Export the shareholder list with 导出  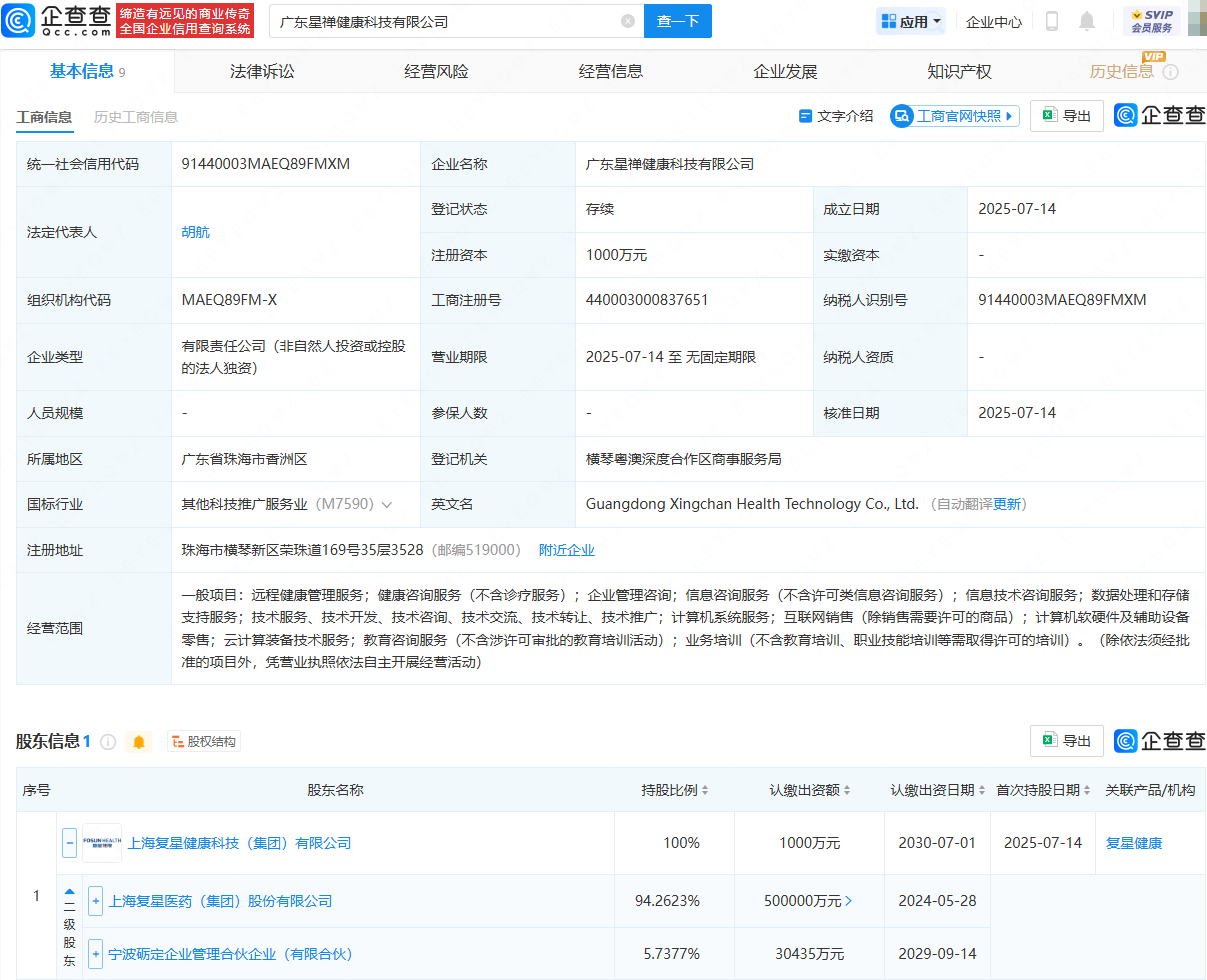1067,741
